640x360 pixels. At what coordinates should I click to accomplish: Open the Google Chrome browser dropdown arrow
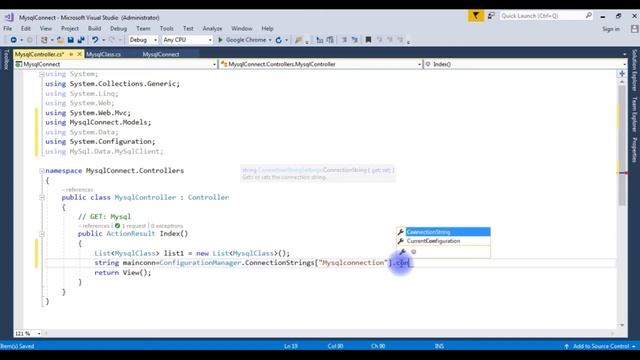click(270, 40)
